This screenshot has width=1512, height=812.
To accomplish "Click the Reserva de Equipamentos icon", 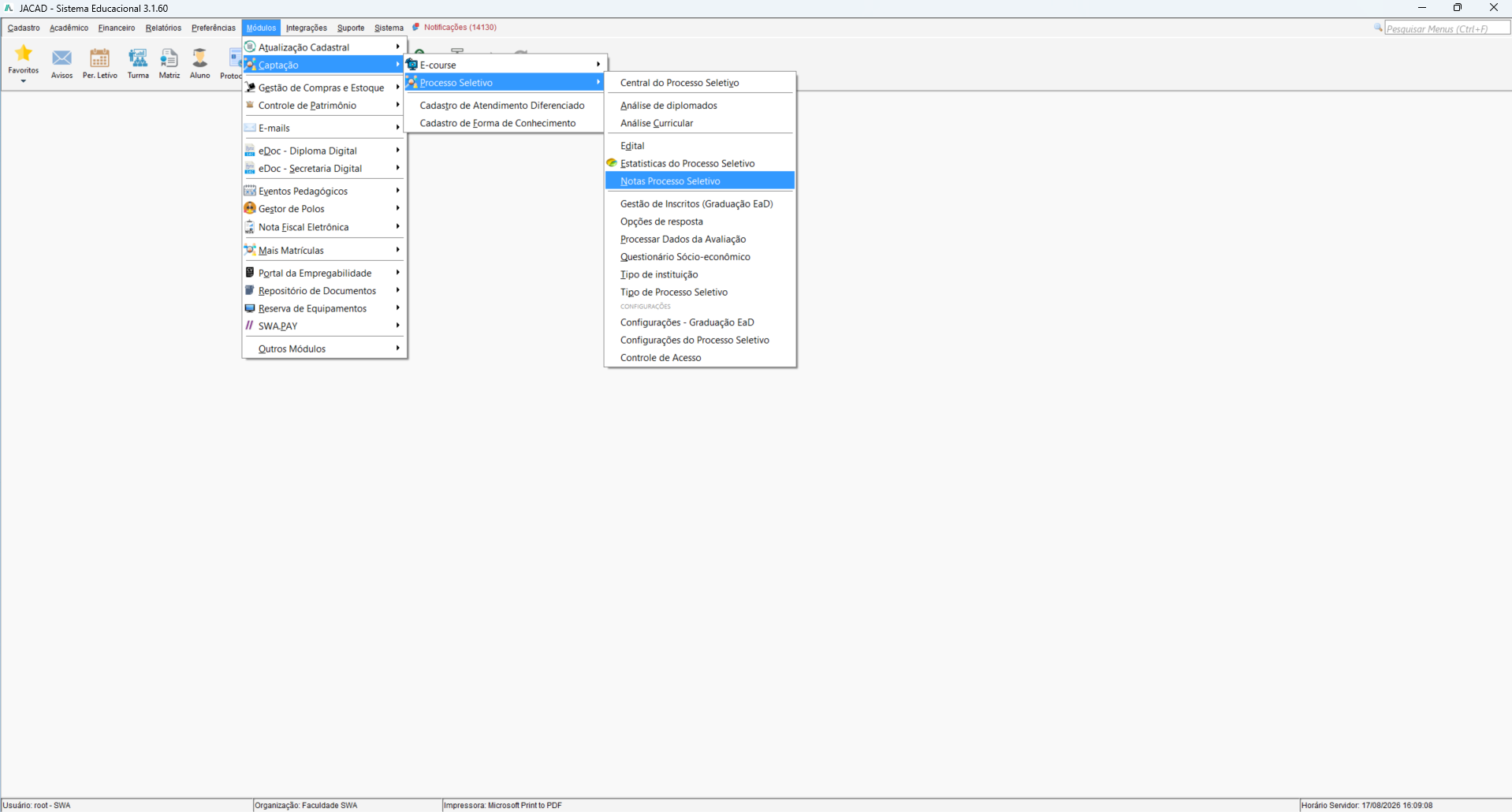I will coord(250,308).
